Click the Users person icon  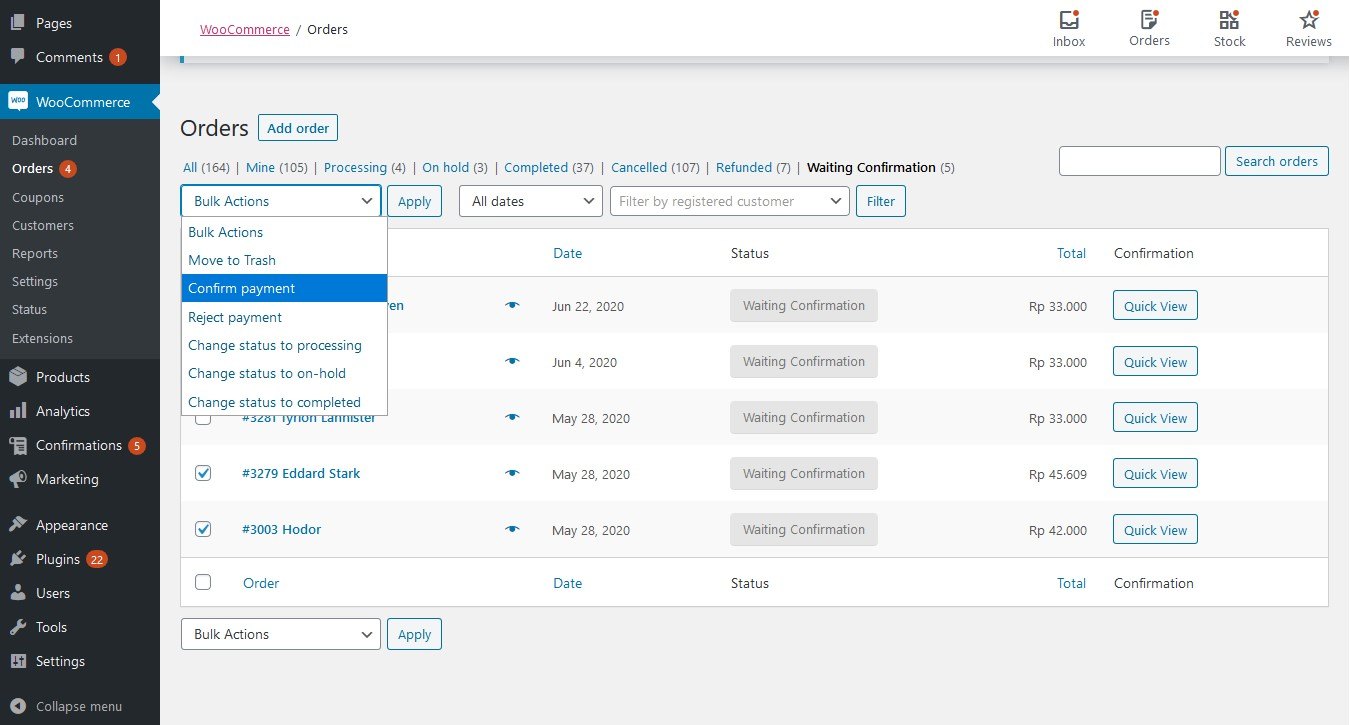click(x=18, y=593)
